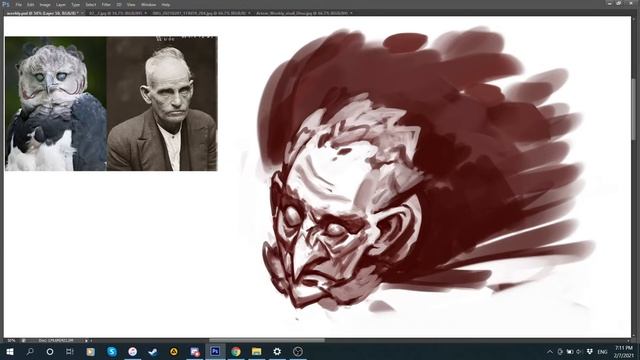Image resolution: width=640 pixels, height=360 pixels.
Task: Click the battery icon in system tray
Action: coord(570,351)
